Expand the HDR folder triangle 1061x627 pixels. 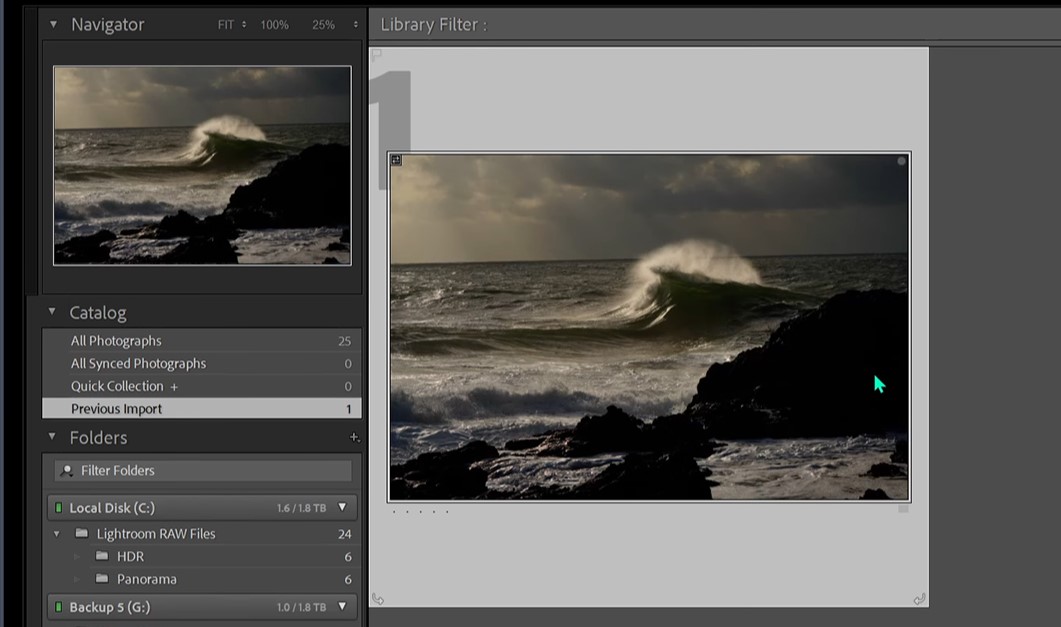point(76,557)
